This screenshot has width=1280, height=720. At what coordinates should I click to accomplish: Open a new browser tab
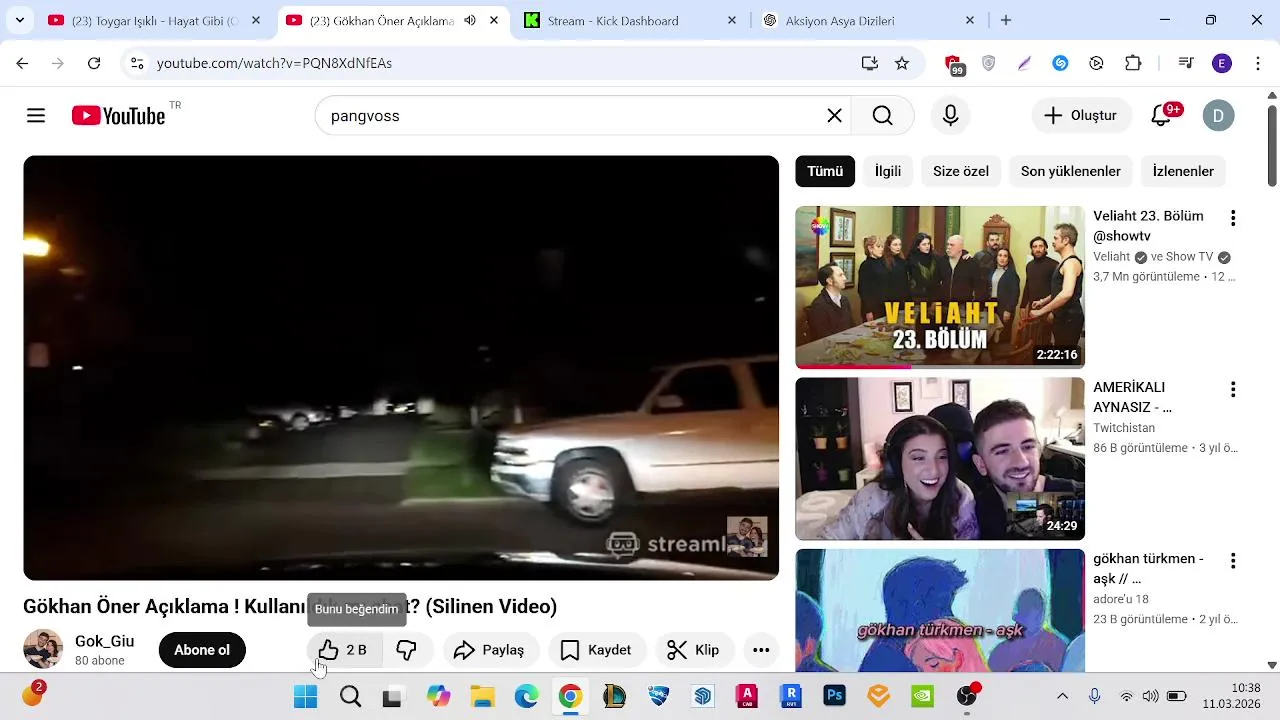[1006, 20]
